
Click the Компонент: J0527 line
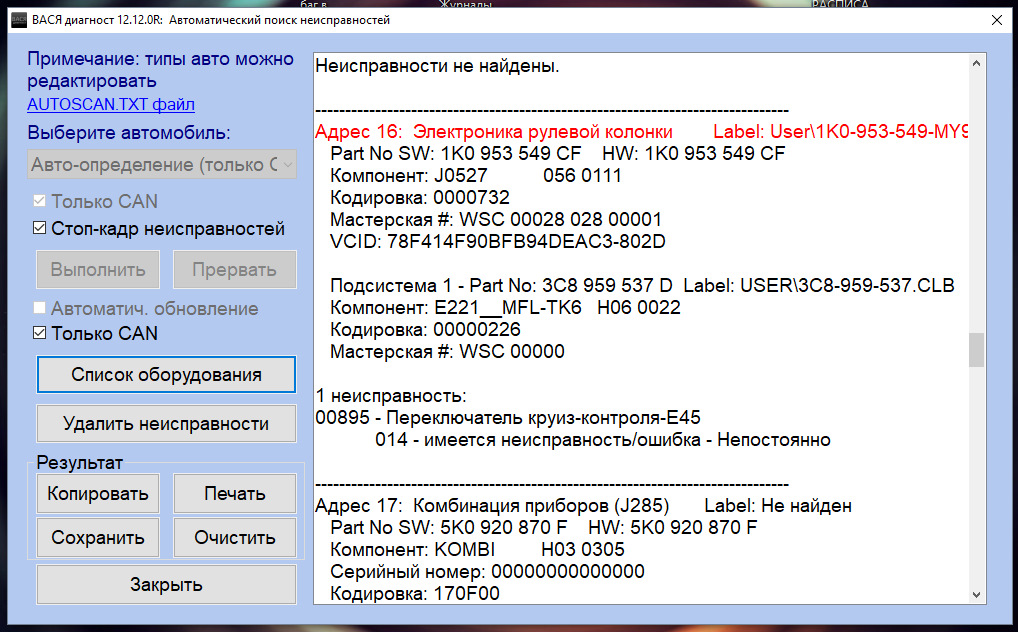476,175
